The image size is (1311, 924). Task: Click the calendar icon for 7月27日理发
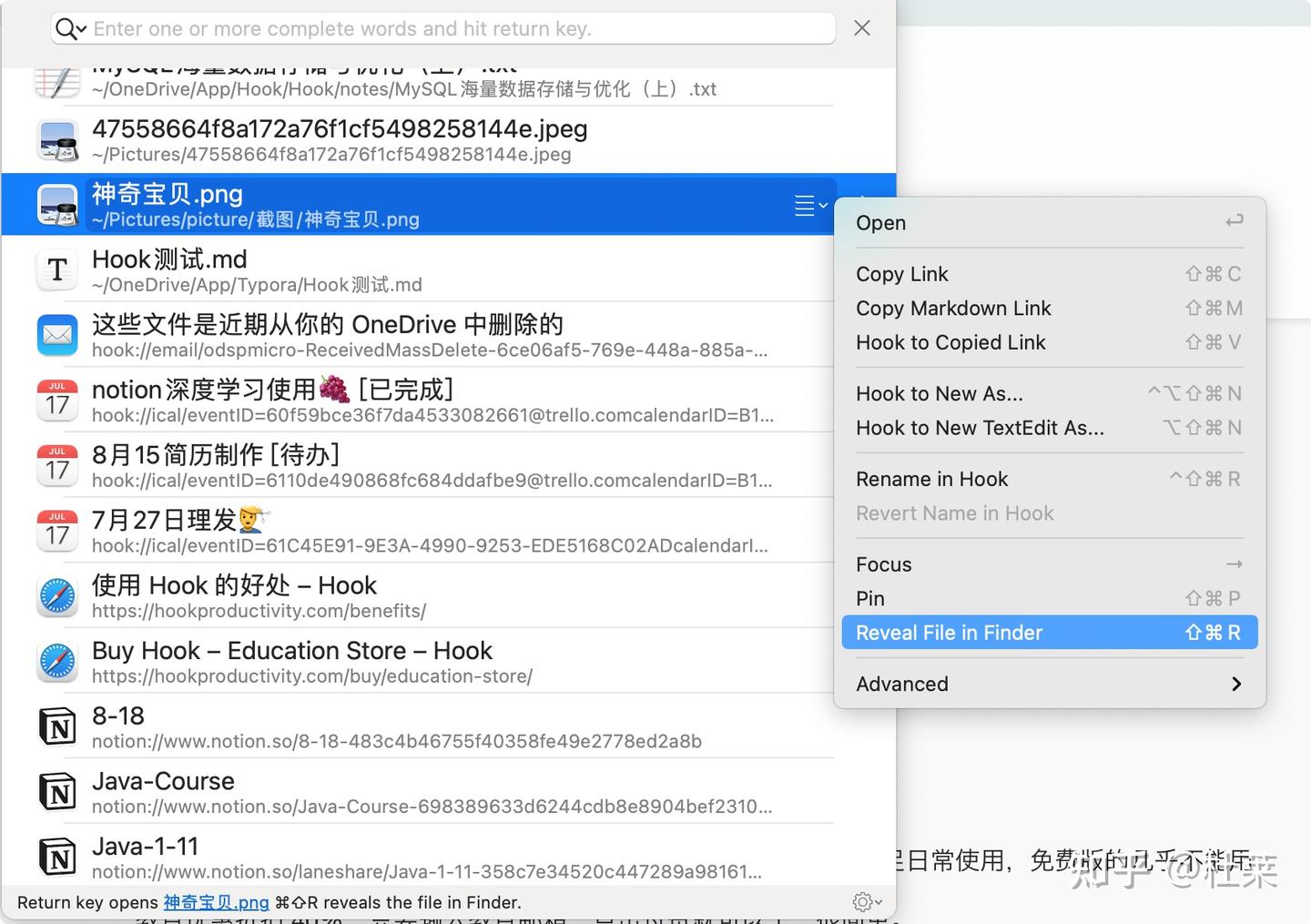pyautogui.click(x=56, y=531)
